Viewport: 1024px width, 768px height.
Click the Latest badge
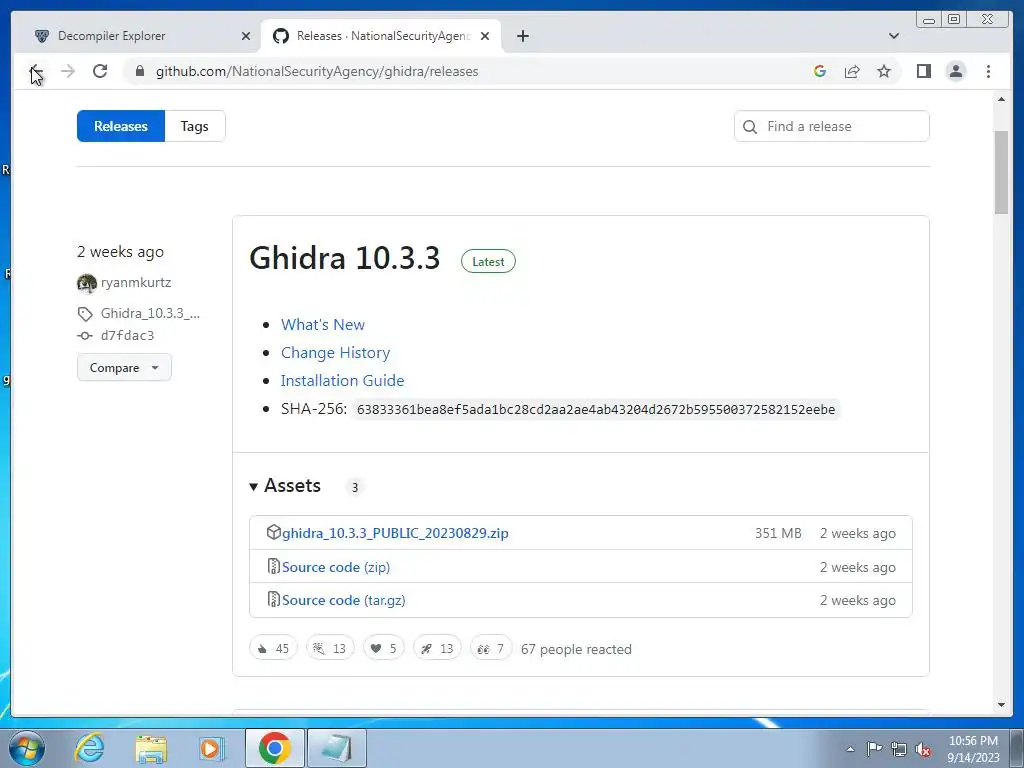(488, 261)
